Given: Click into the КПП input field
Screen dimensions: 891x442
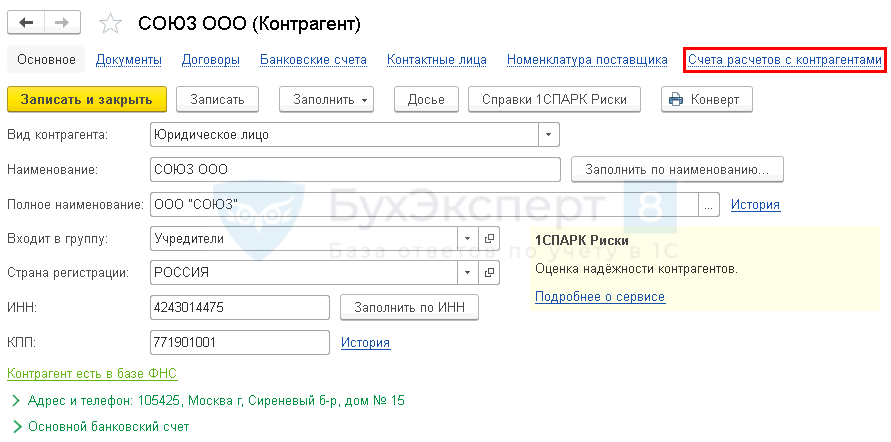Looking at the screenshot, I should coord(240,343).
